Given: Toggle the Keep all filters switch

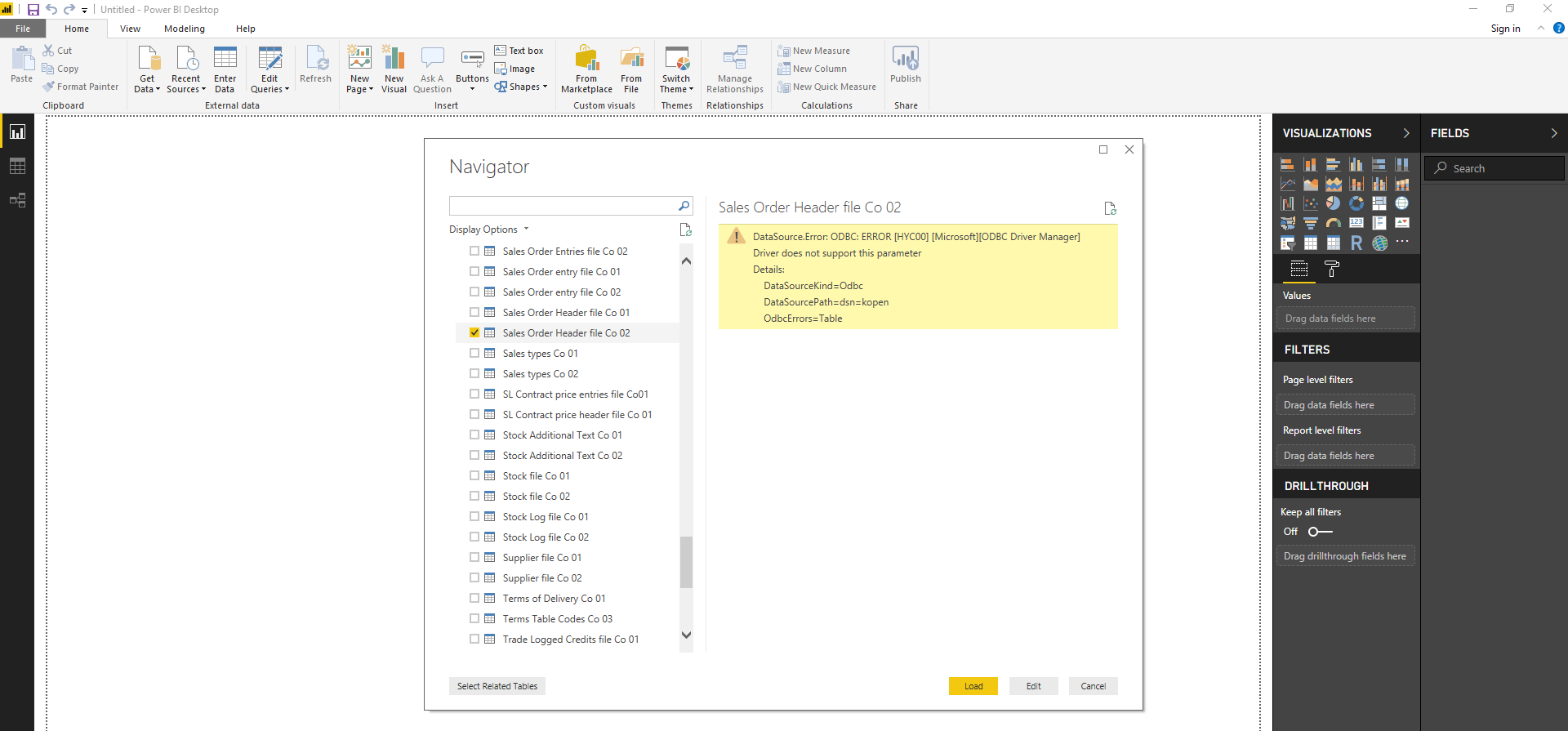Looking at the screenshot, I should (1320, 532).
